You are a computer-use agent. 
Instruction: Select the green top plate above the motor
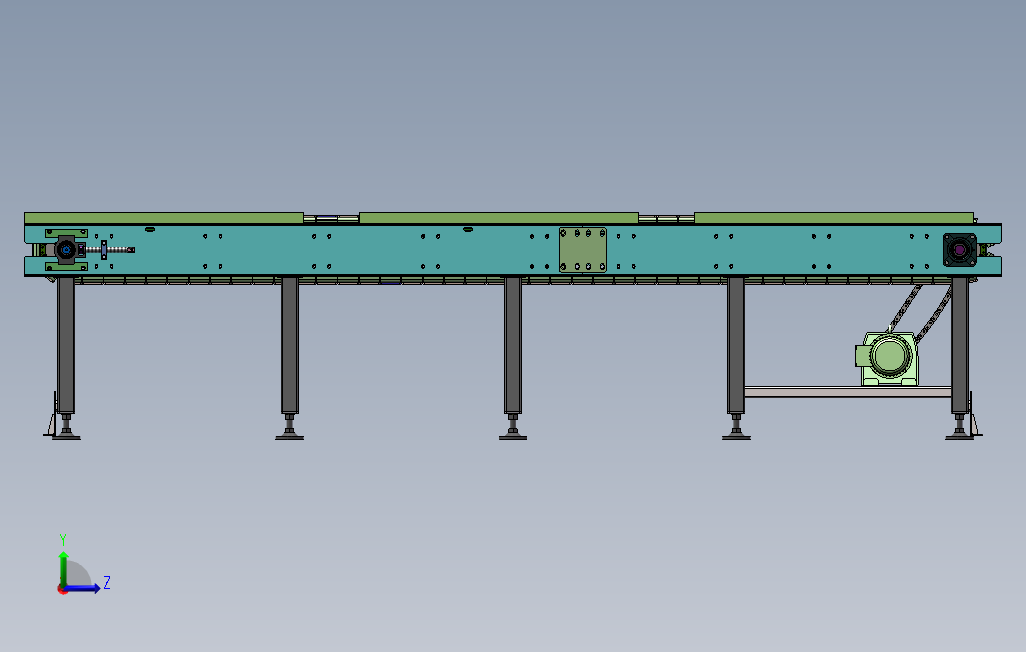[x=834, y=218]
